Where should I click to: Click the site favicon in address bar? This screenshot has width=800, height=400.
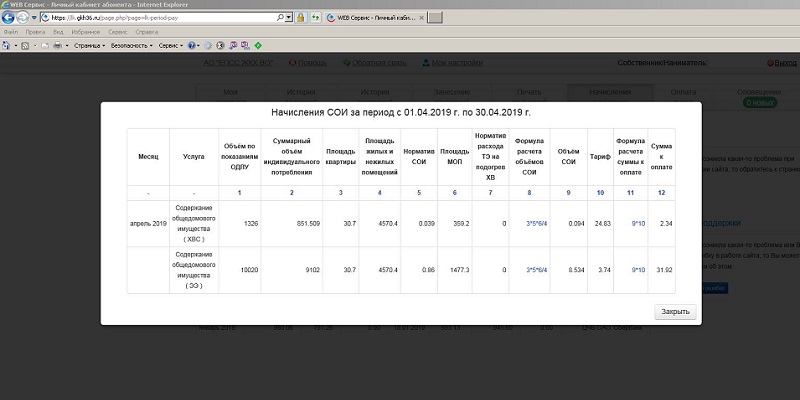coord(45,17)
